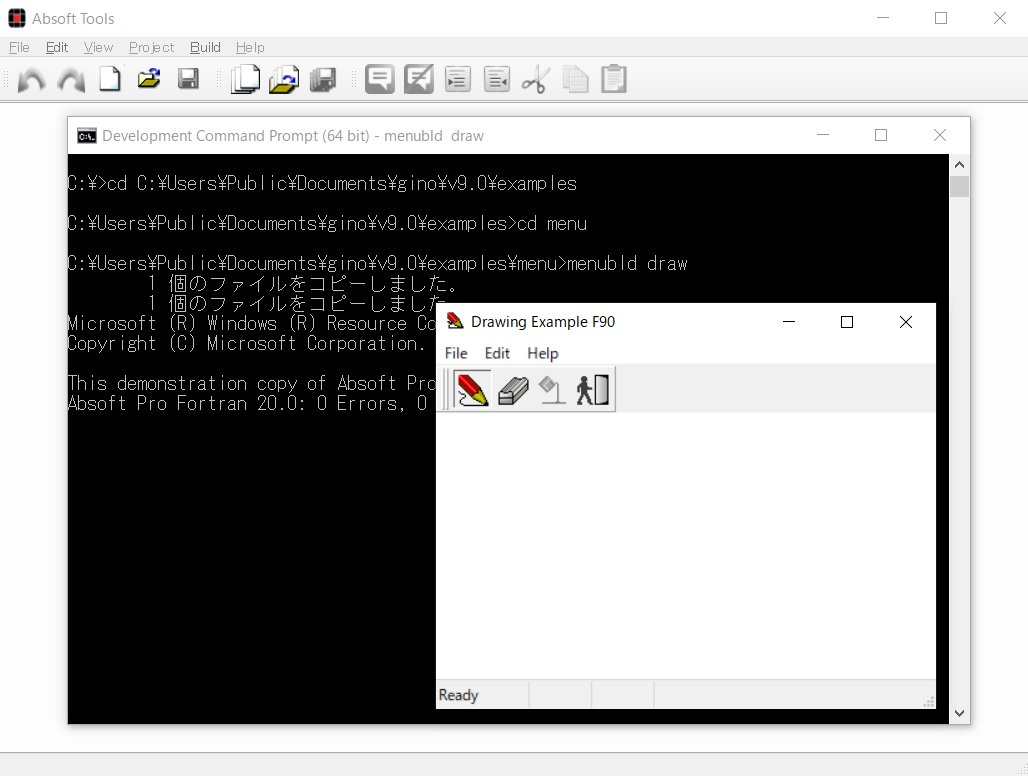
Task: Click the Paste clipboard icon
Action: pyautogui.click(x=614, y=79)
